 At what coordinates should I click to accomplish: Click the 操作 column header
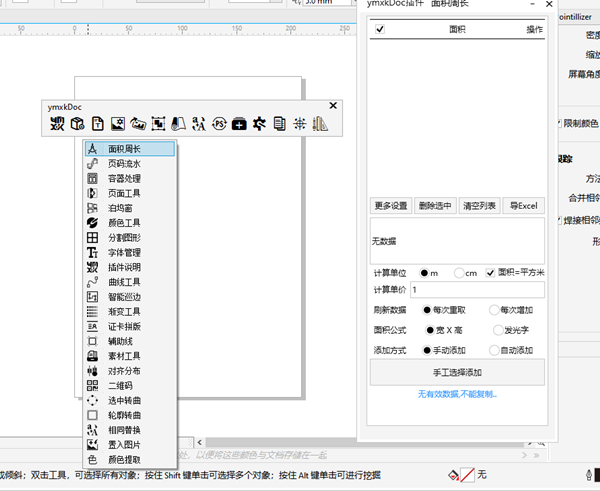[x=535, y=29]
